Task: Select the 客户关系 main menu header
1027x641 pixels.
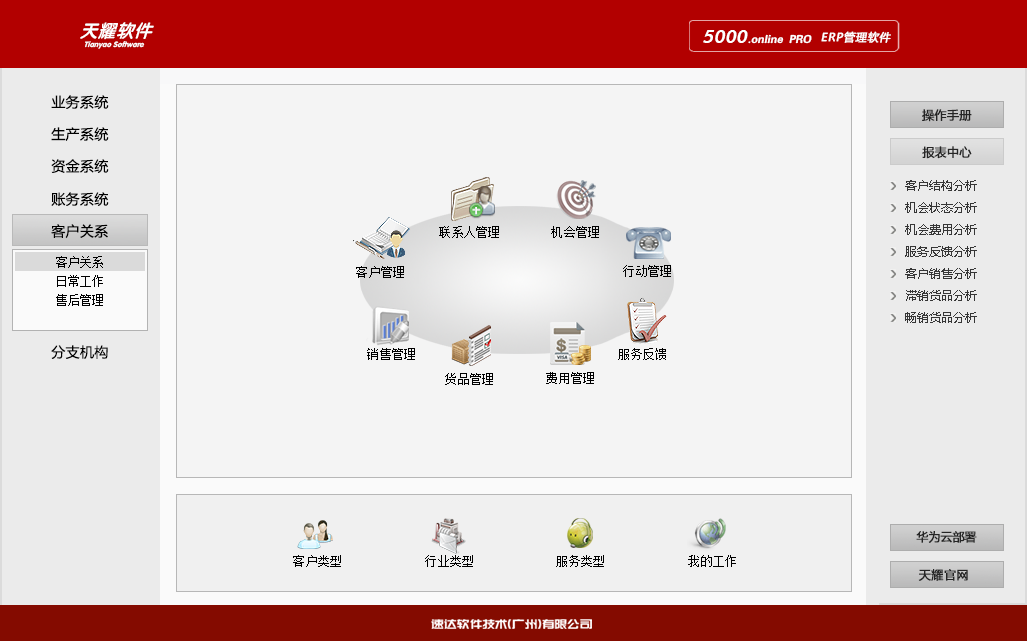Action: [x=80, y=230]
